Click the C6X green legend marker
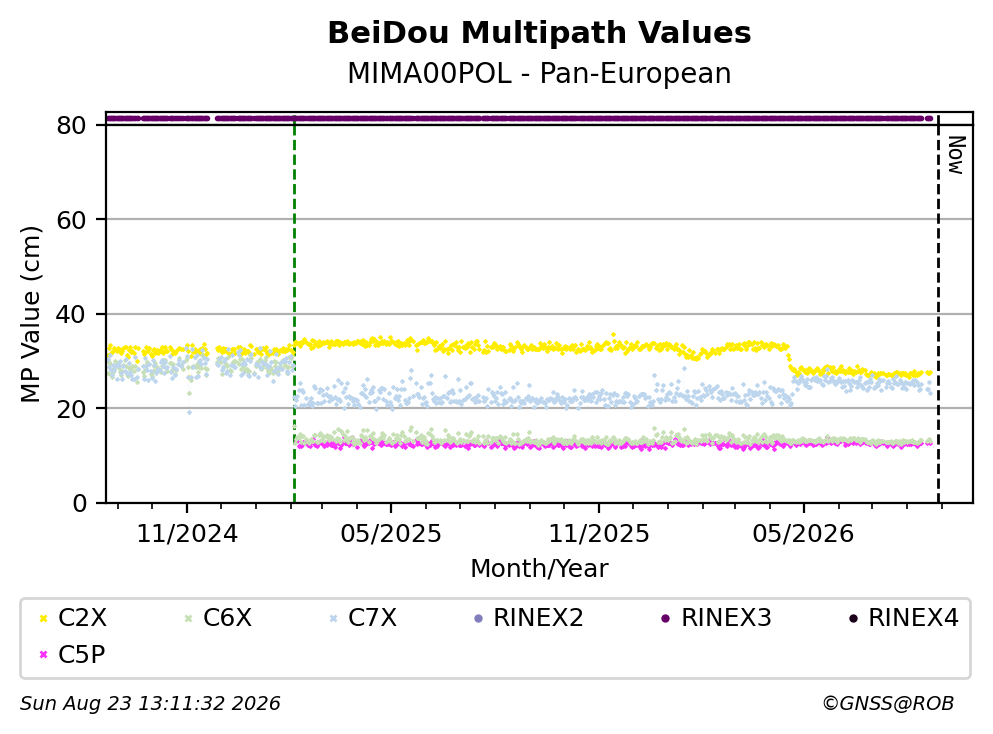Image resolution: width=993 pixels, height=734 pixels. tap(188, 619)
